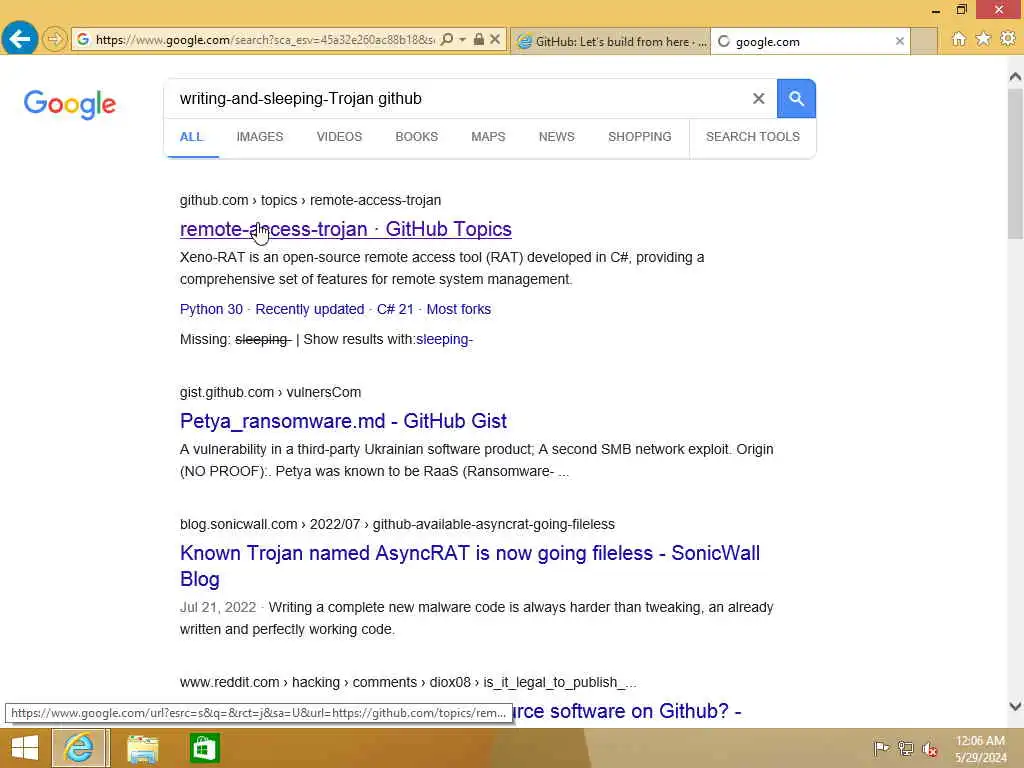Open the browser Home icon

tap(958, 39)
